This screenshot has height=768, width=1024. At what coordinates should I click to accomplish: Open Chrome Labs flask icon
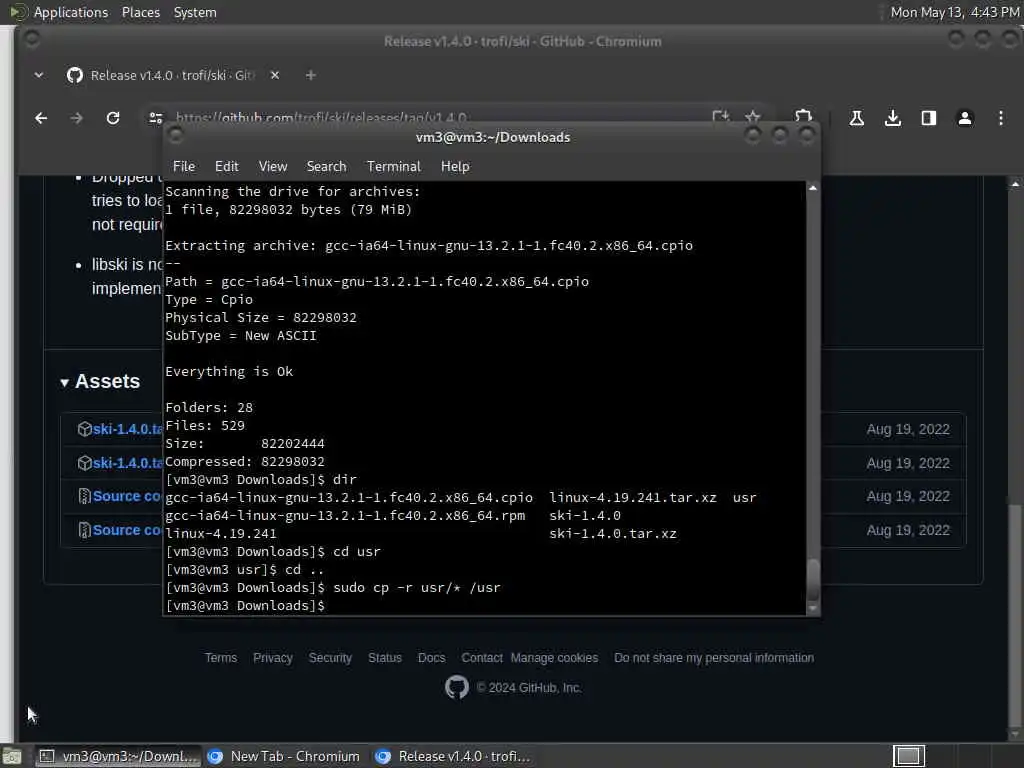coord(857,118)
